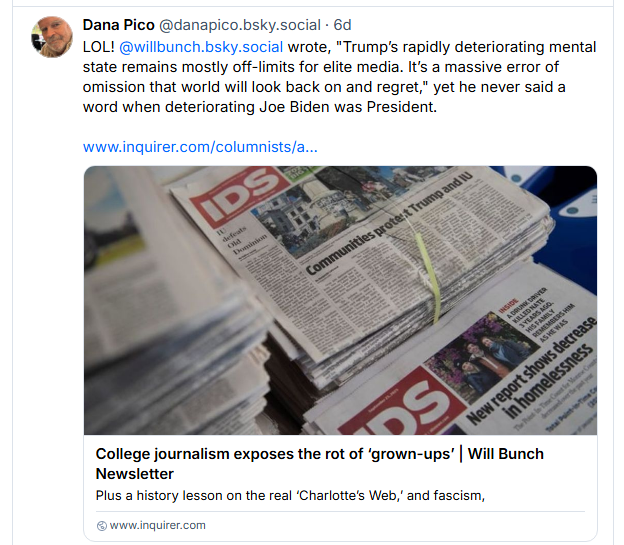
Task: Click the 'Will Bunch Newsletter' title line
Action: [x=135, y=473]
